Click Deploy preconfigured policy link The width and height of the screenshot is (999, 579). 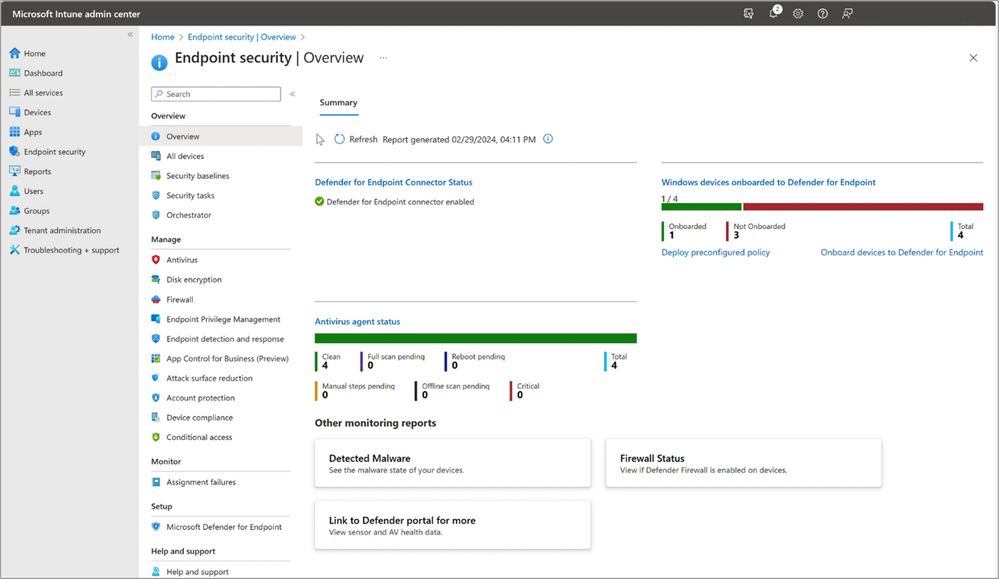[x=715, y=252]
